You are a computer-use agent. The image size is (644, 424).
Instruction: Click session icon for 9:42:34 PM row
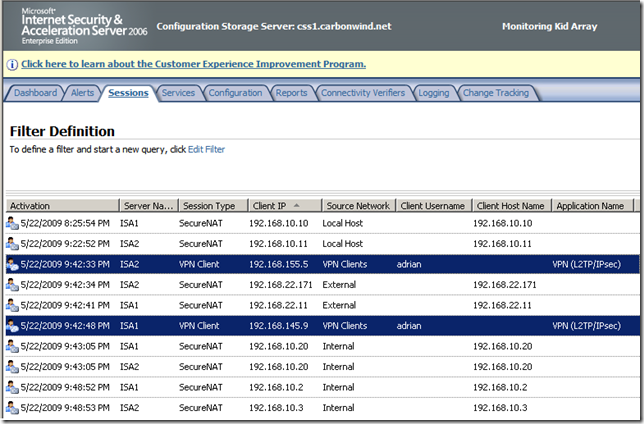click(x=12, y=285)
